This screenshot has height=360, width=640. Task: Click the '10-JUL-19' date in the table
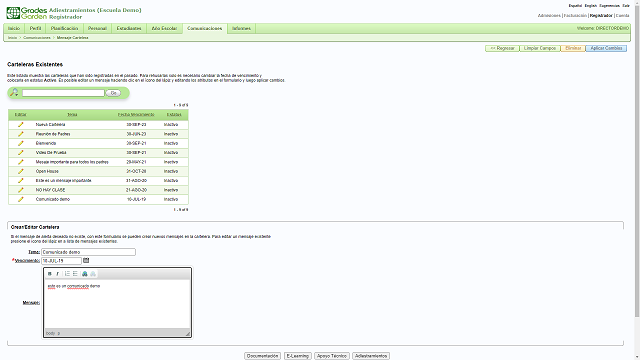[136, 199]
